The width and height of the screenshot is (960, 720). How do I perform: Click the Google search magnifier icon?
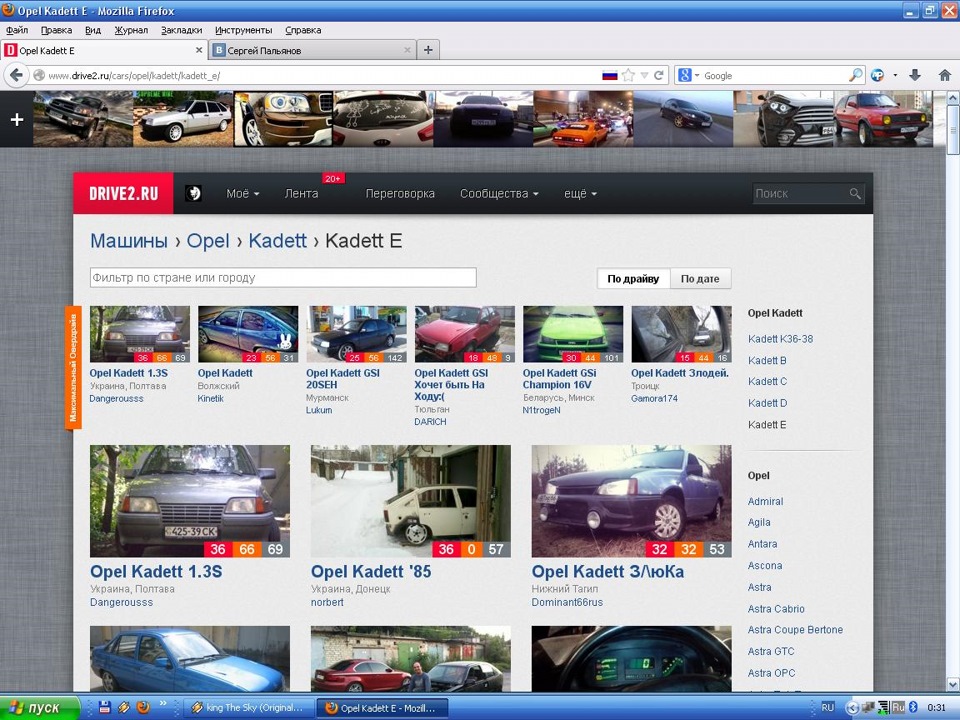click(x=855, y=75)
